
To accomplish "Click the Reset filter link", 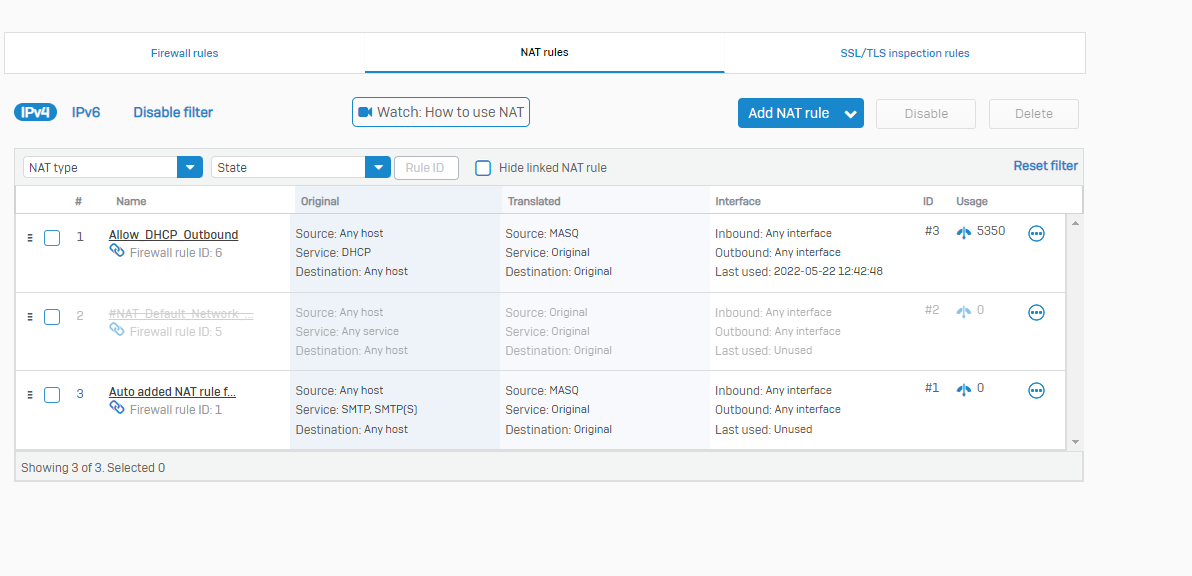I will (x=1045, y=166).
